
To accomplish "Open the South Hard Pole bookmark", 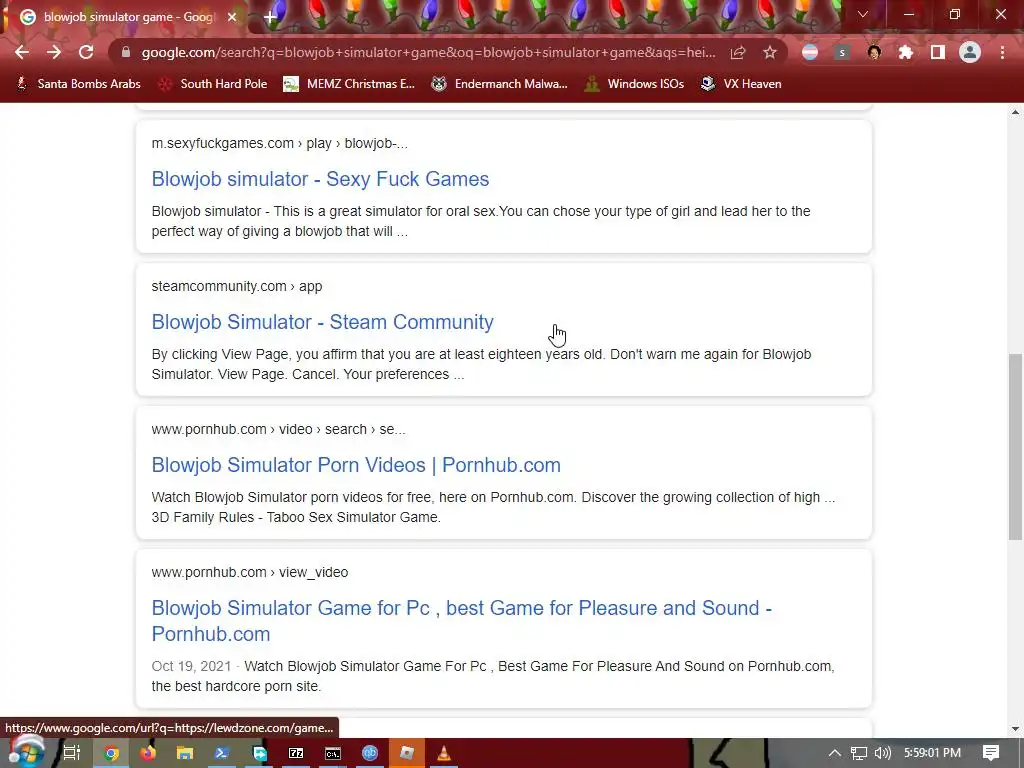I will tap(213, 84).
